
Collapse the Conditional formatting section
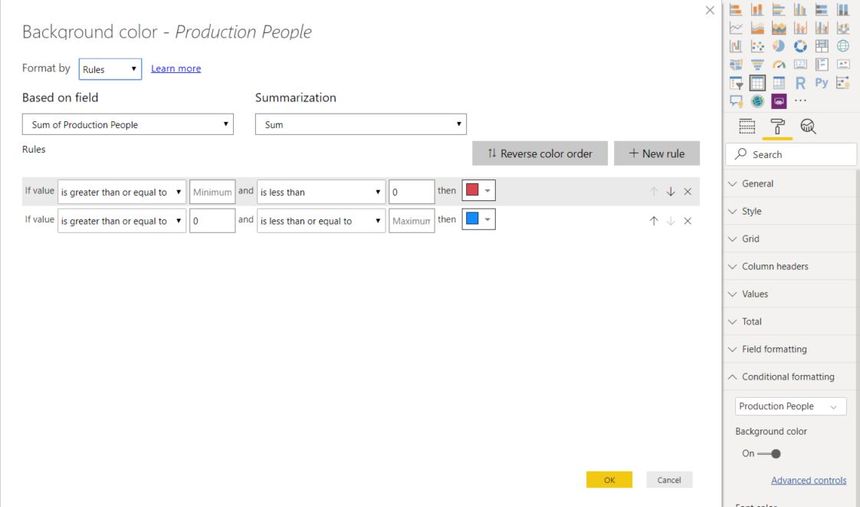(790, 377)
